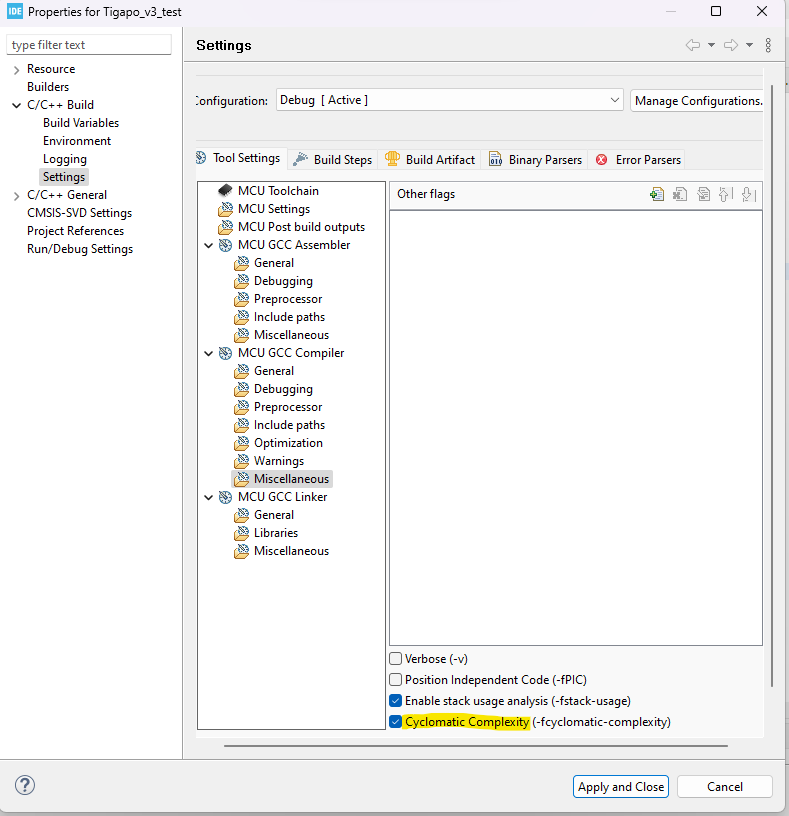This screenshot has width=789, height=816.
Task: Move flag down in Other flags
Action: [748, 195]
